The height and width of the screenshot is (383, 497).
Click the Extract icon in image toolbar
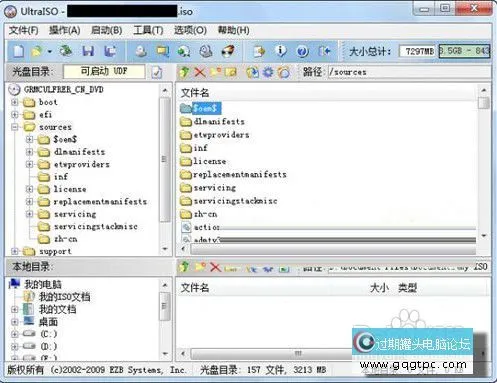(252, 72)
